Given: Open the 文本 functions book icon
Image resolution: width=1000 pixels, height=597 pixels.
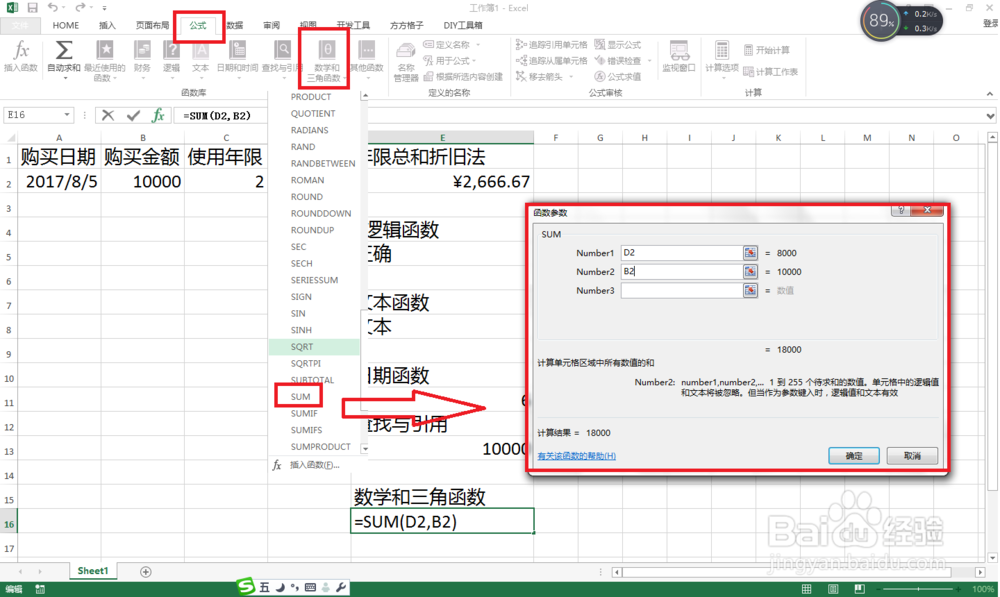Looking at the screenshot, I should [x=200, y=51].
